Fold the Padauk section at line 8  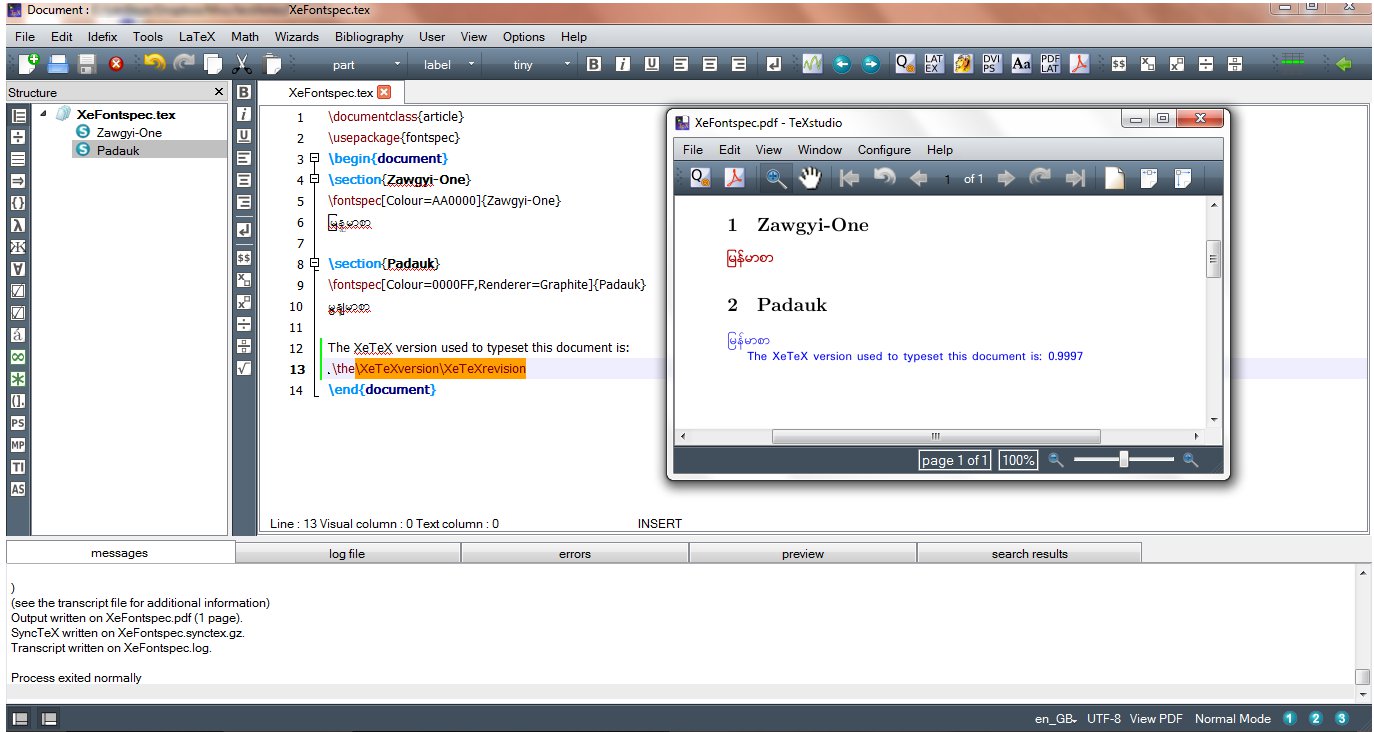pos(314,264)
